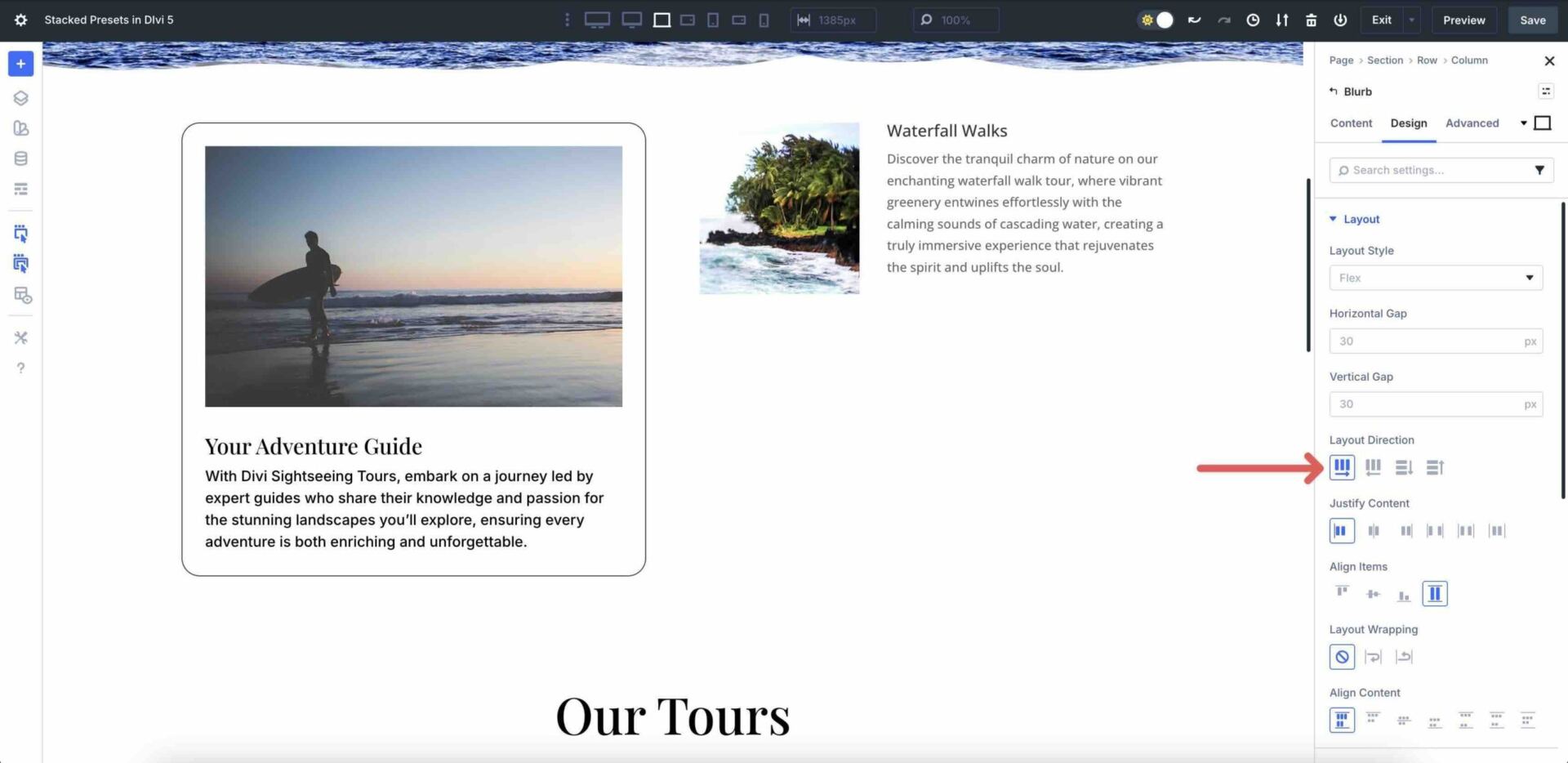1568x763 pixels.
Task: Click the preset style swatch beside Advanced
Action: [1543, 123]
